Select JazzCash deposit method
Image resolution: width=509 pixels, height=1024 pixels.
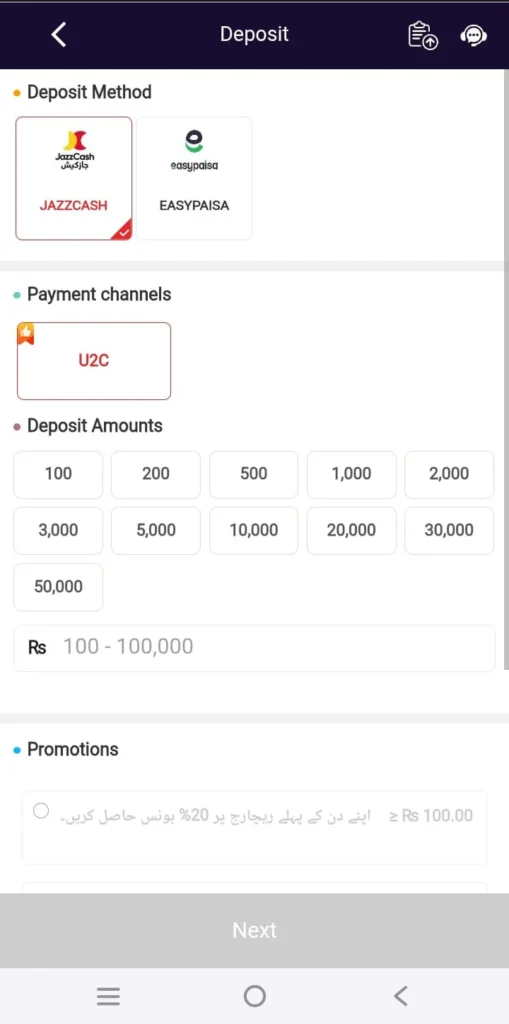tap(74, 178)
